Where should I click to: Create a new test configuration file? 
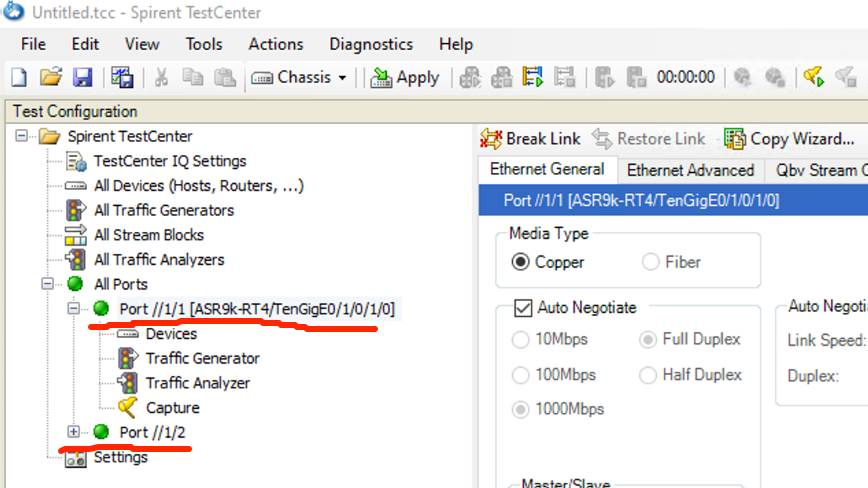point(19,77)
